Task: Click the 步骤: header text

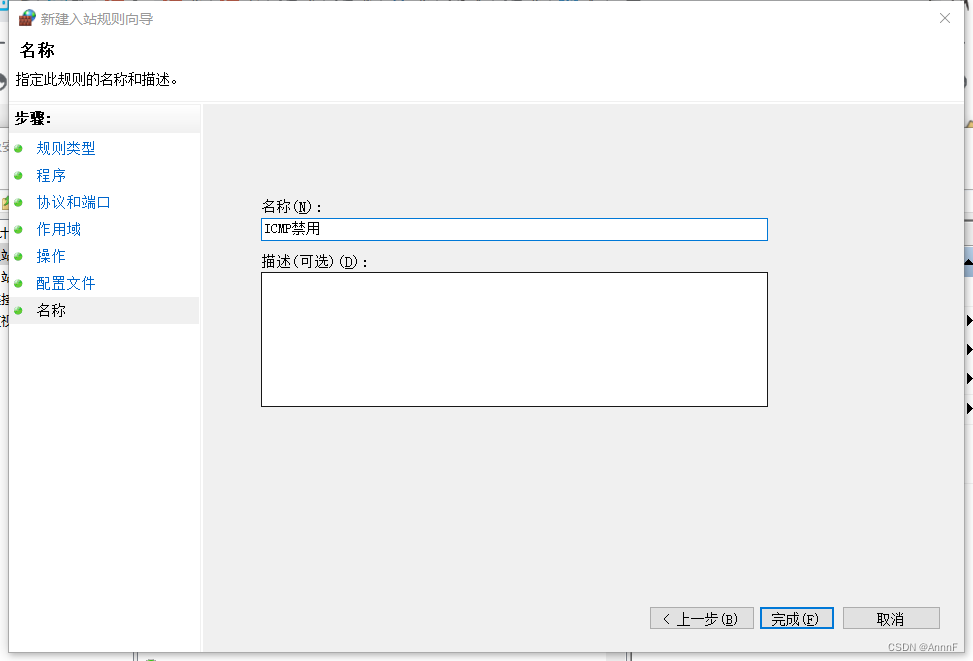Action: (x=33, y=119)
